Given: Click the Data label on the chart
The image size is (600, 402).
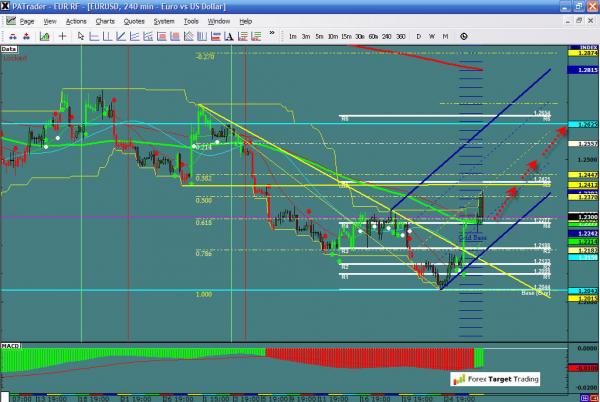Looking at the screenshot, I should point(9,47).
